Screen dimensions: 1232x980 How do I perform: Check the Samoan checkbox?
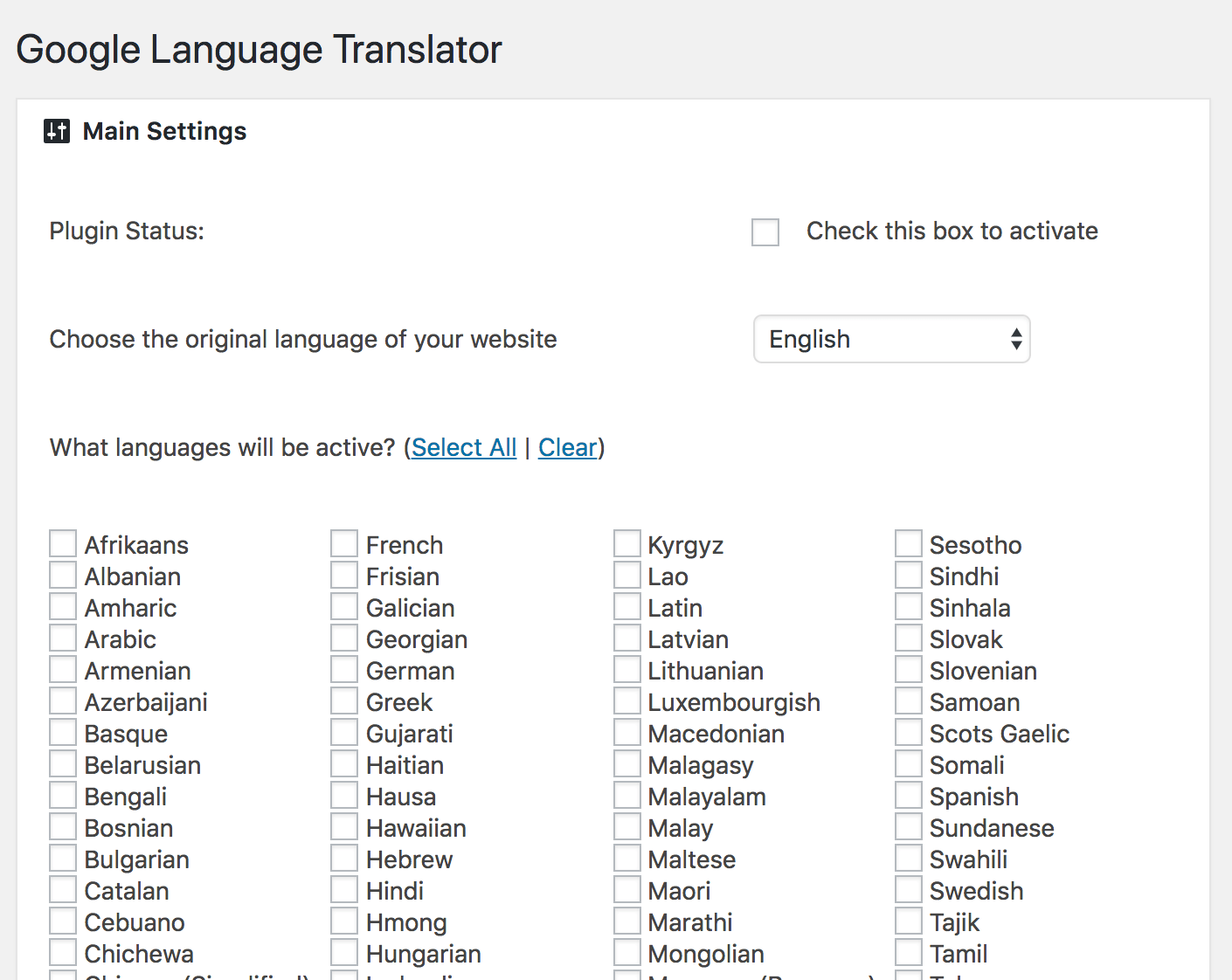[x=909, y=700]
